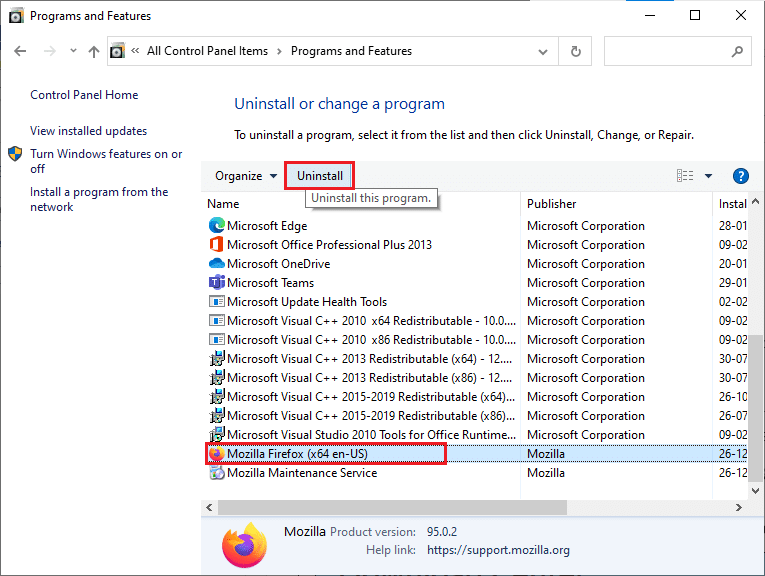Select Mozilla Firefox (x64 en-US) entry

[x=297, y=454]
